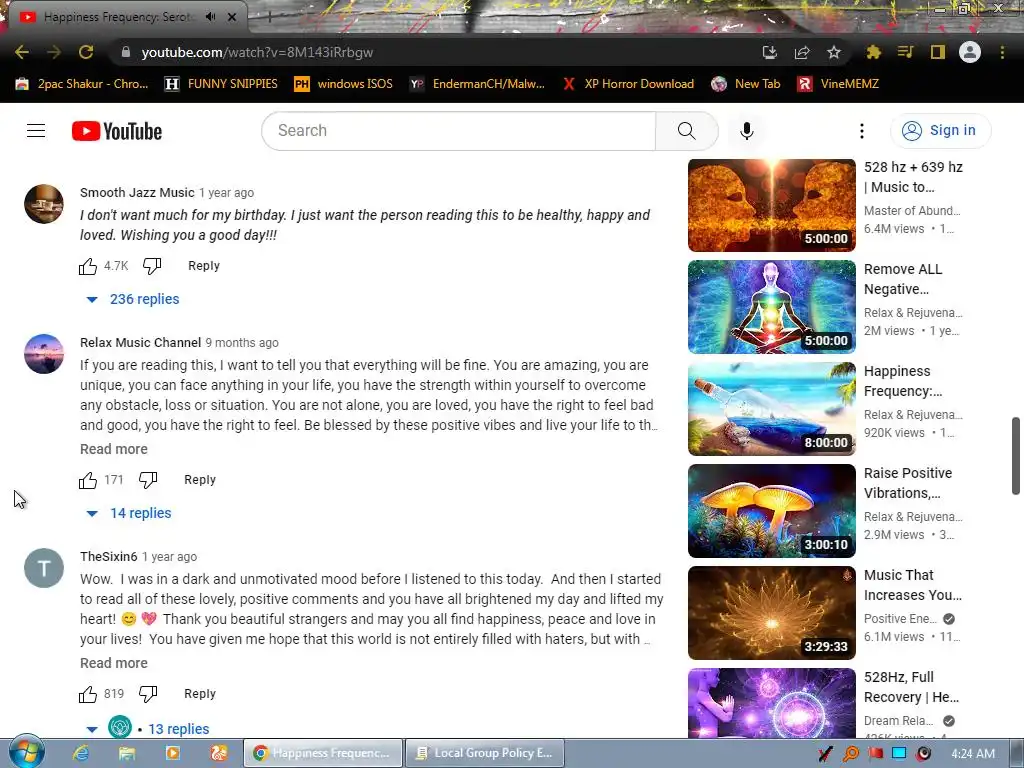Screen dimensions: 1024x768
Task: Reload the page with refresh icon
Action: [86, 52]
